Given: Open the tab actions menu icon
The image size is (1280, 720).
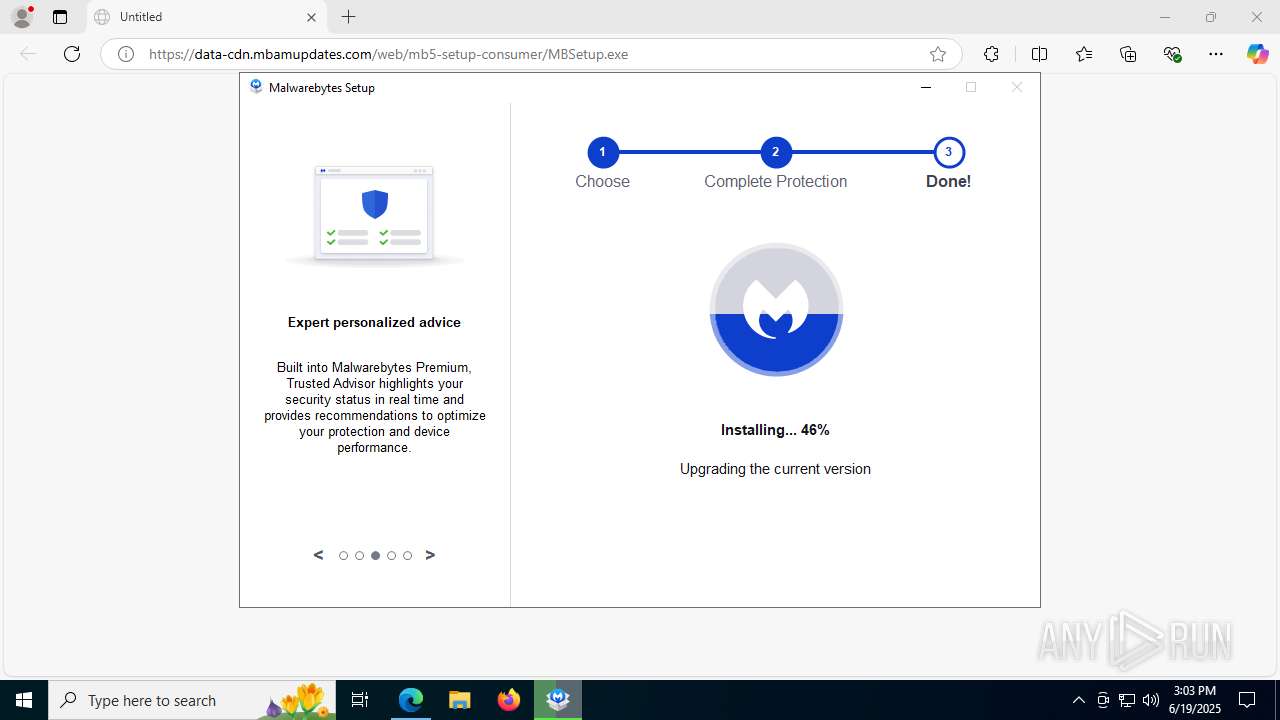Looking at the screenshot, I should pyautogui.click(x=60, y=17).
